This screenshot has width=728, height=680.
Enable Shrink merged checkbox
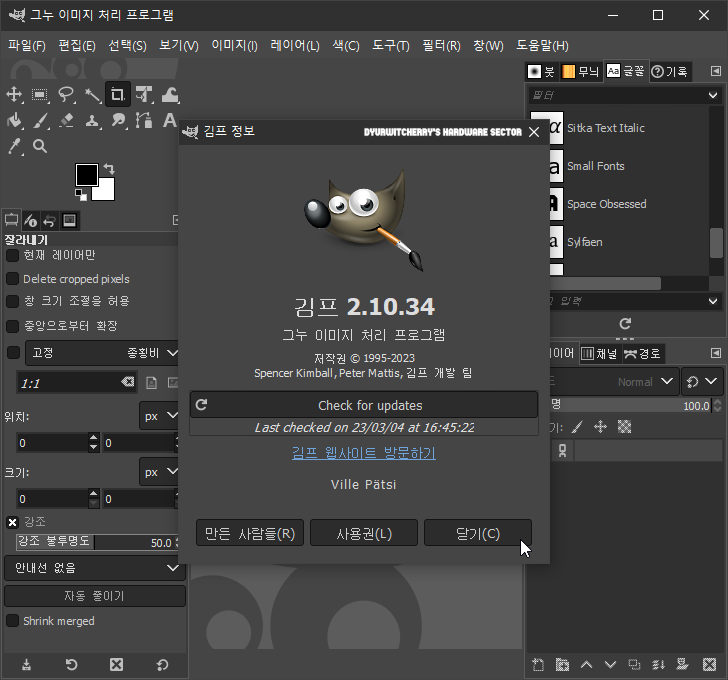coord(12,621)
